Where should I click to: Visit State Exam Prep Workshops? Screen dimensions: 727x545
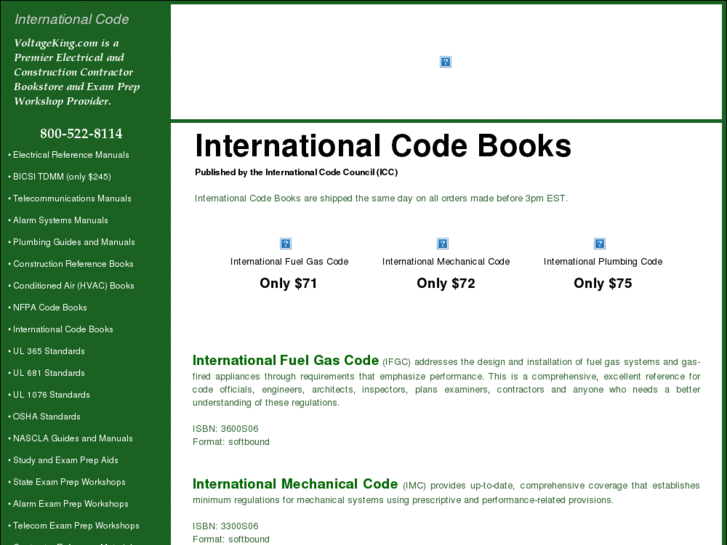[x=69, y=482]
